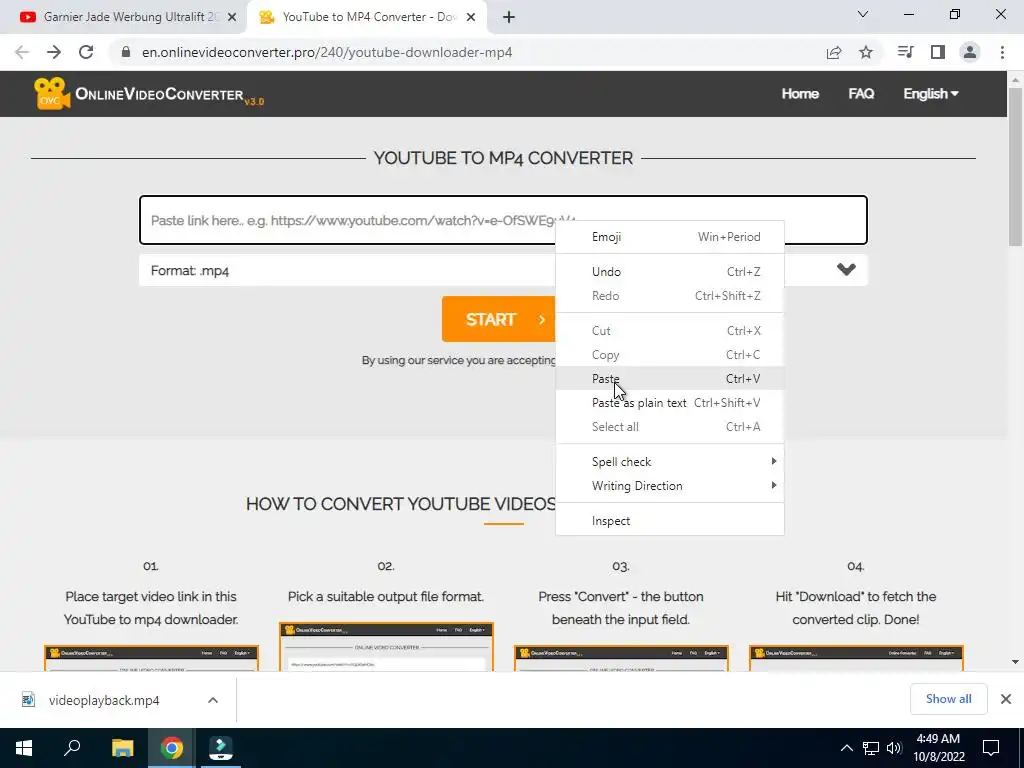
Task: Click the paste link input field
Action: [503, 220]
